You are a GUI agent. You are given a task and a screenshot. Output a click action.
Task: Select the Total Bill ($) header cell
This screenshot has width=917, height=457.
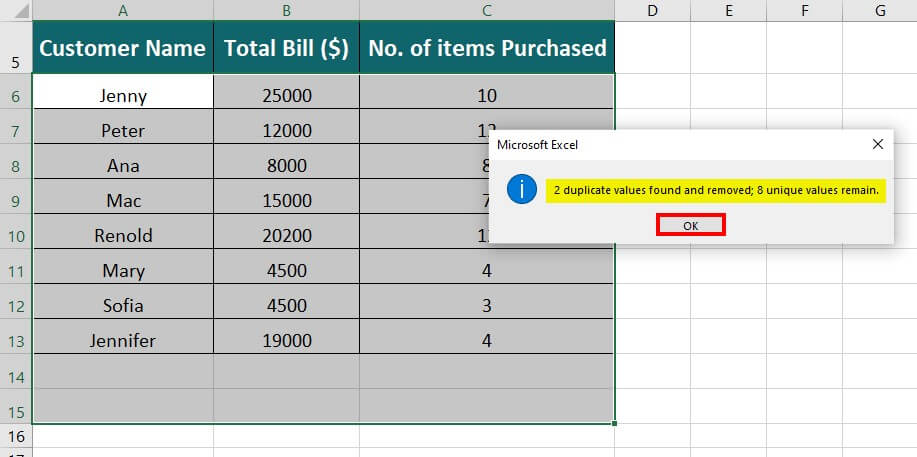(x=287, y=48)
